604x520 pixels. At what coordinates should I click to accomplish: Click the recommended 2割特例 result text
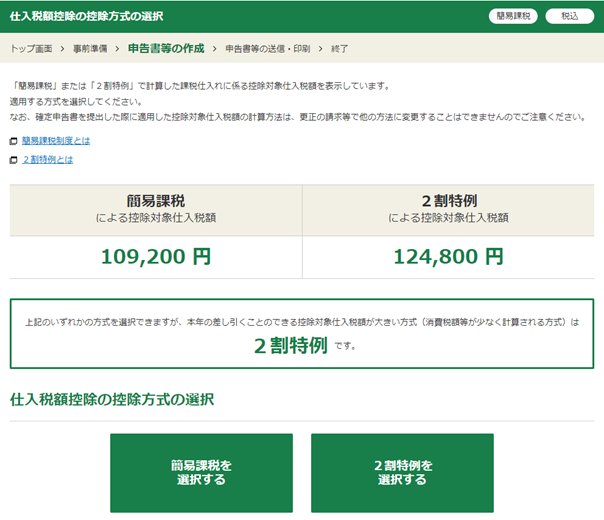tap(291, 346)
